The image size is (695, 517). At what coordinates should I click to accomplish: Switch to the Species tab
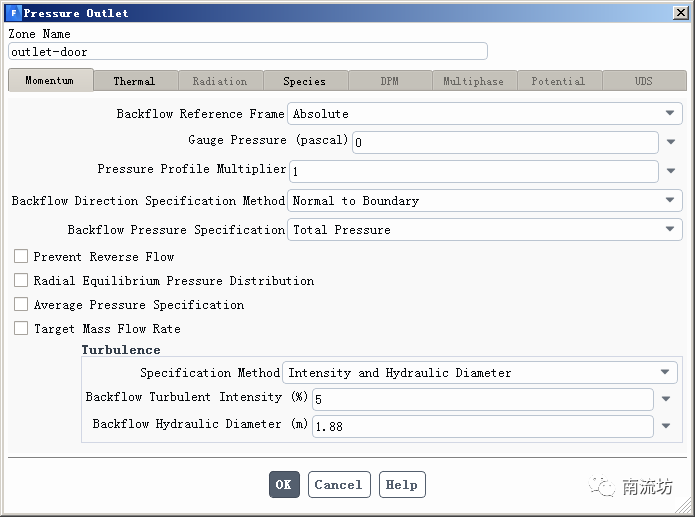click(304, 81)
